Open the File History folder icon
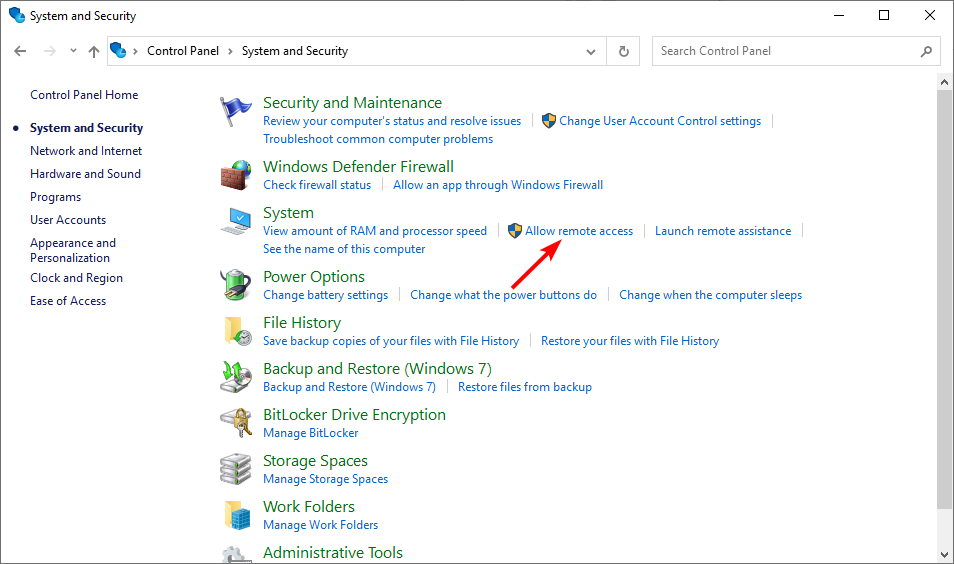The width and height of the screenshot is (954, 564). (x=237, y=331)
